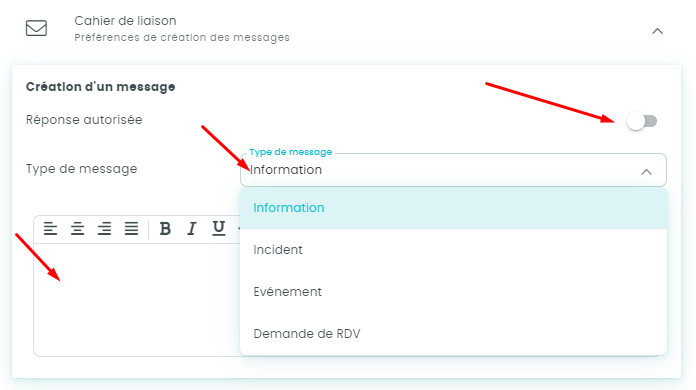Click the Type de message combo box field
The width and height of the screenshot is (696, 390).
coord(453,170)
